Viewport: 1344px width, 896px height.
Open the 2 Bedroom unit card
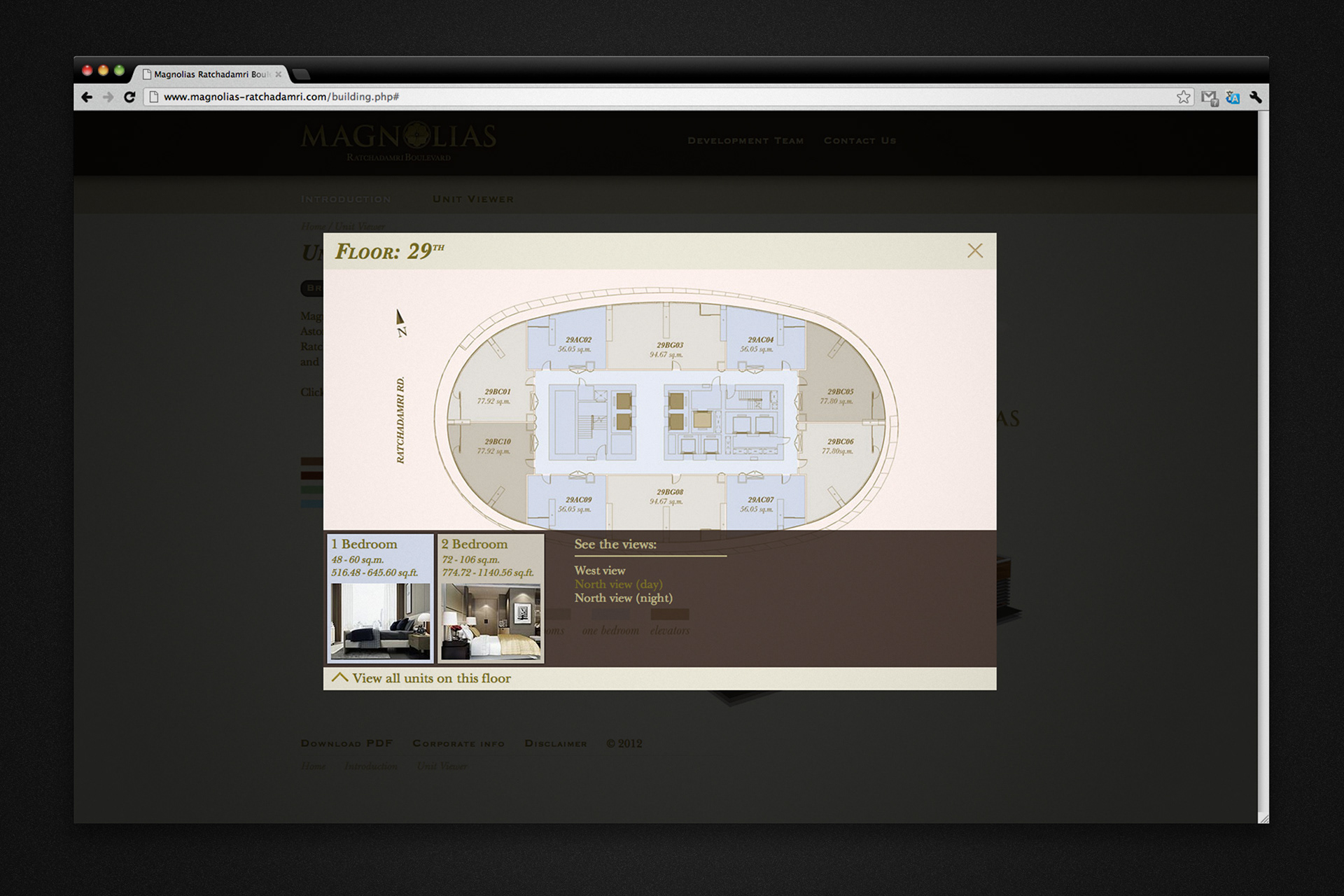(491, 598)
